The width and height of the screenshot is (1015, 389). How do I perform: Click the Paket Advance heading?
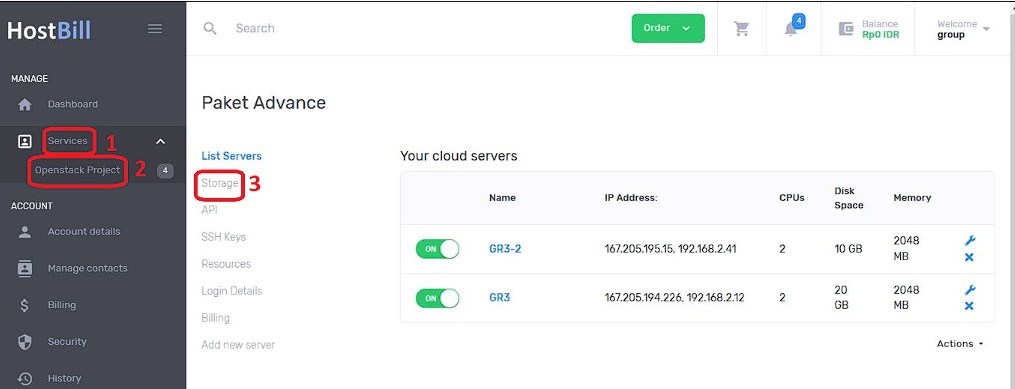[263, 103]
